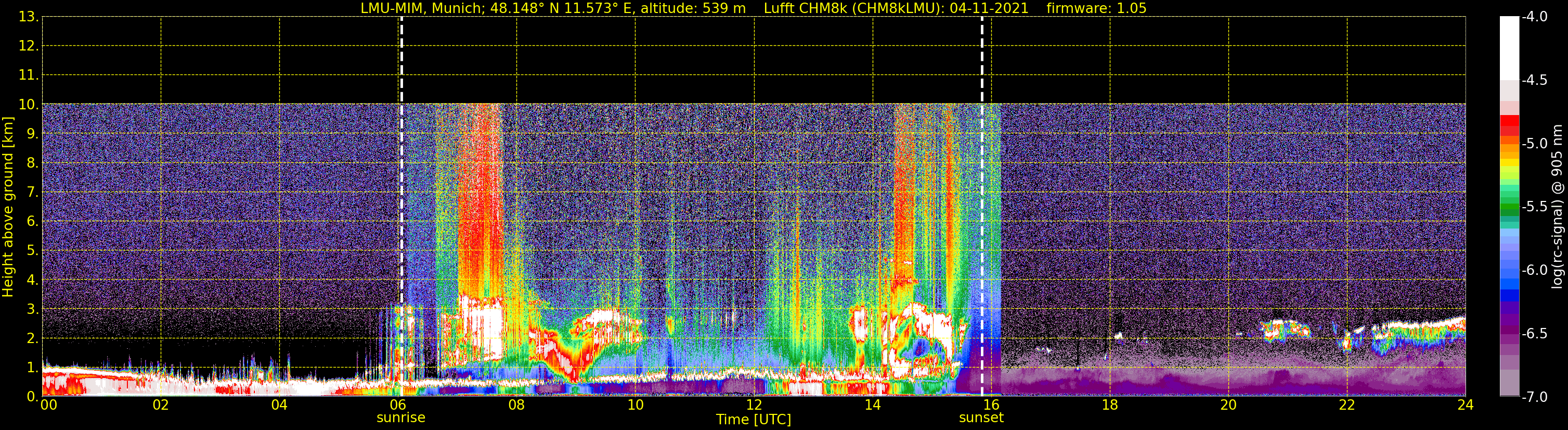Image resolution: width=1568 pixels, height=430 pixels.
Task: Click the sunrise dashed line marker
Action: (401, 207)
